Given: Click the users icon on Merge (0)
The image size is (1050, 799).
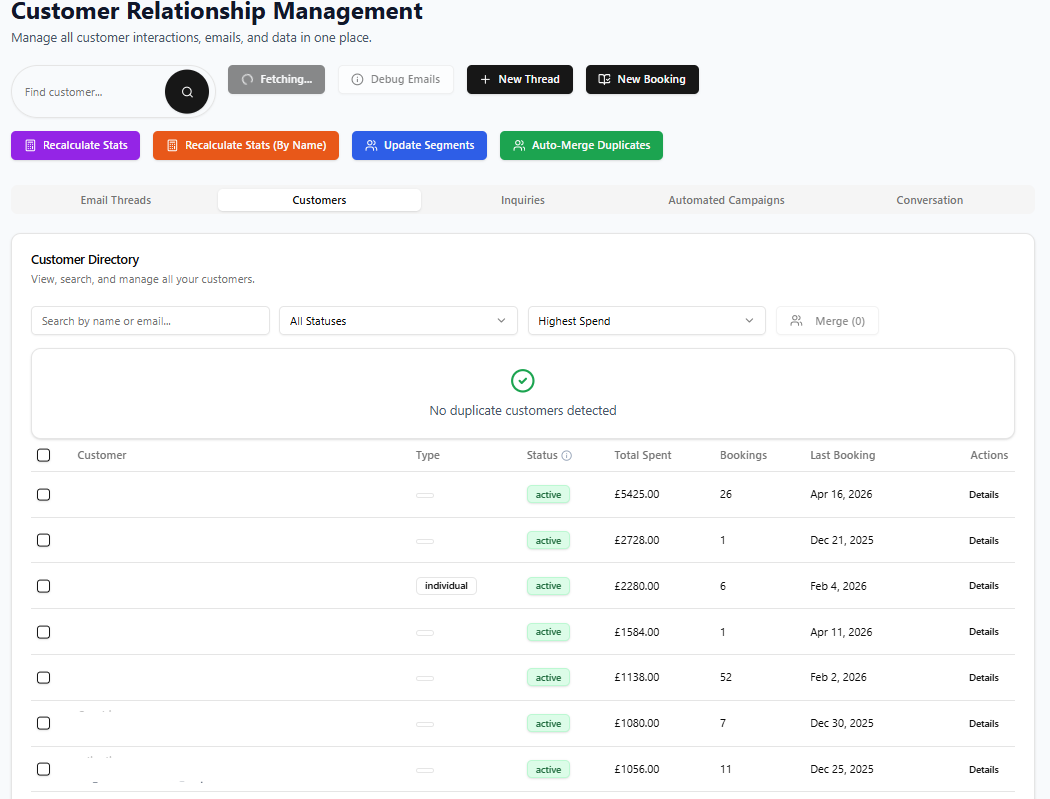Looking at the screenshot, I should (x=796, y=321).
